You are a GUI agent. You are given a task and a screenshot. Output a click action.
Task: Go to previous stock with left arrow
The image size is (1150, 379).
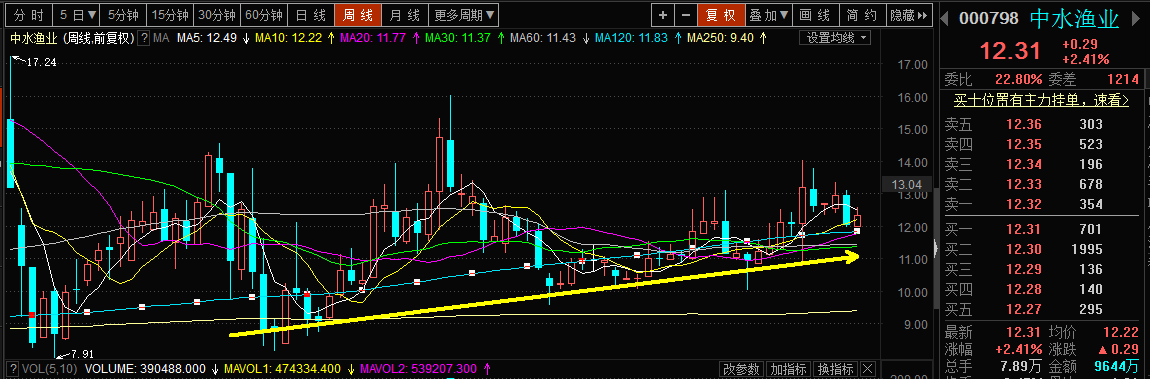pos(945,18)
